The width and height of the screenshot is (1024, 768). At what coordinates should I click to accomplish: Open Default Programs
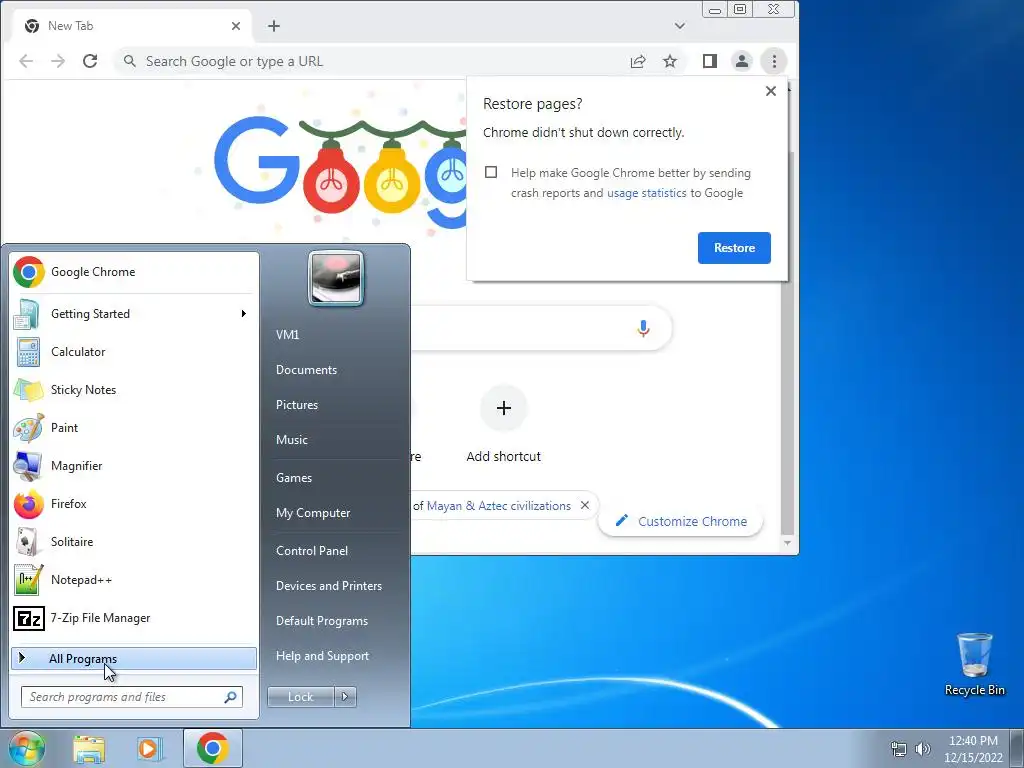322,621
